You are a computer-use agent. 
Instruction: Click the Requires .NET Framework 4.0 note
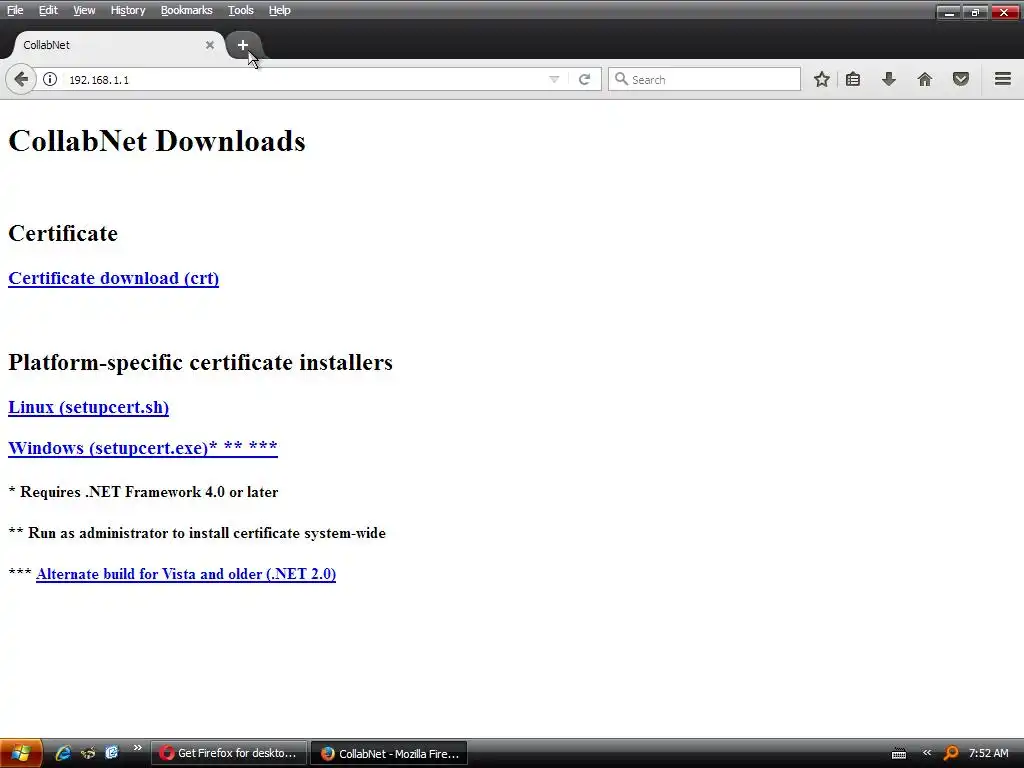tap(143, 492)
